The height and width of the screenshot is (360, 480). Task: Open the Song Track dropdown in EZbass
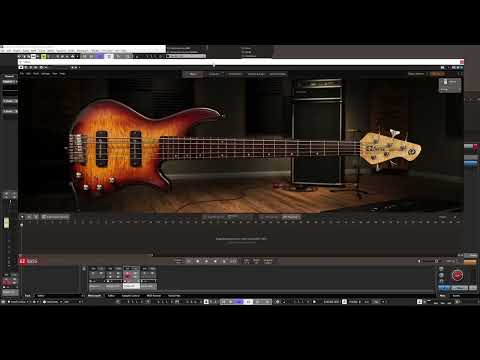55,217
